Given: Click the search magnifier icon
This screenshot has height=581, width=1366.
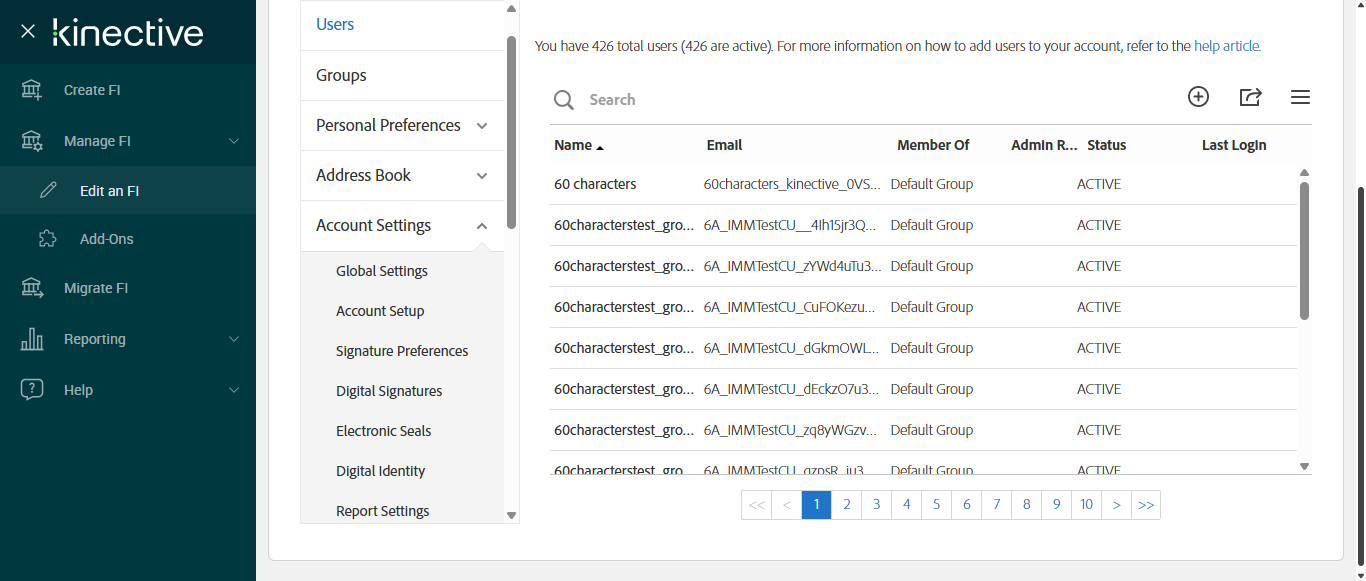Looking at the screenshot, I should point(564,100).
